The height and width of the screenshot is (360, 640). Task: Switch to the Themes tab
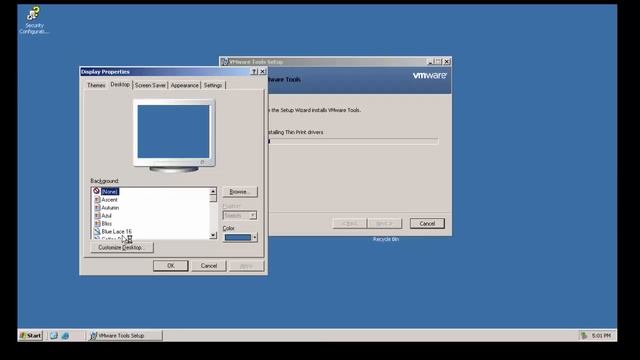click(96, 85)
